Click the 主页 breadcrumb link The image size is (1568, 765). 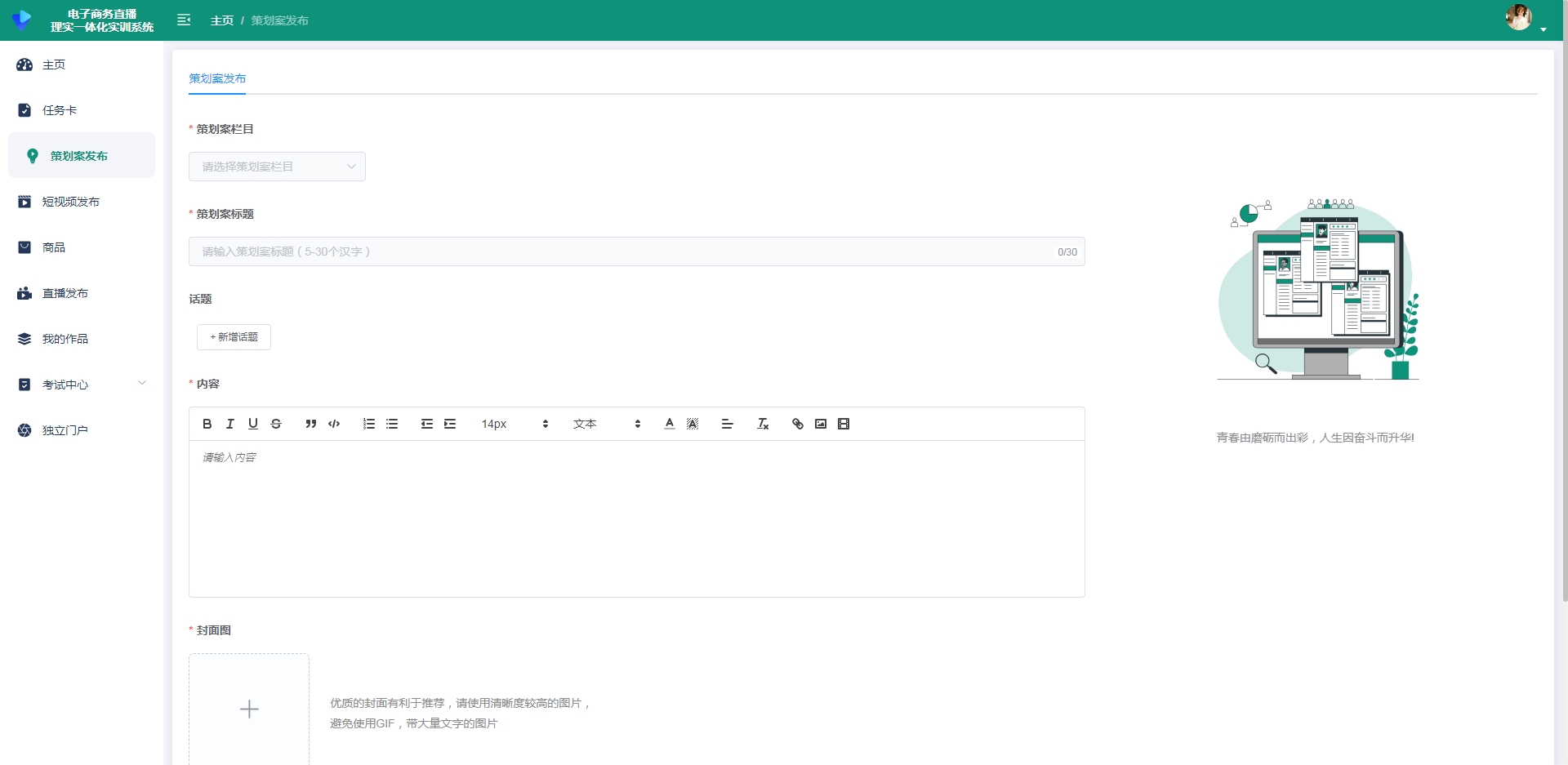(x=221, y=20)
